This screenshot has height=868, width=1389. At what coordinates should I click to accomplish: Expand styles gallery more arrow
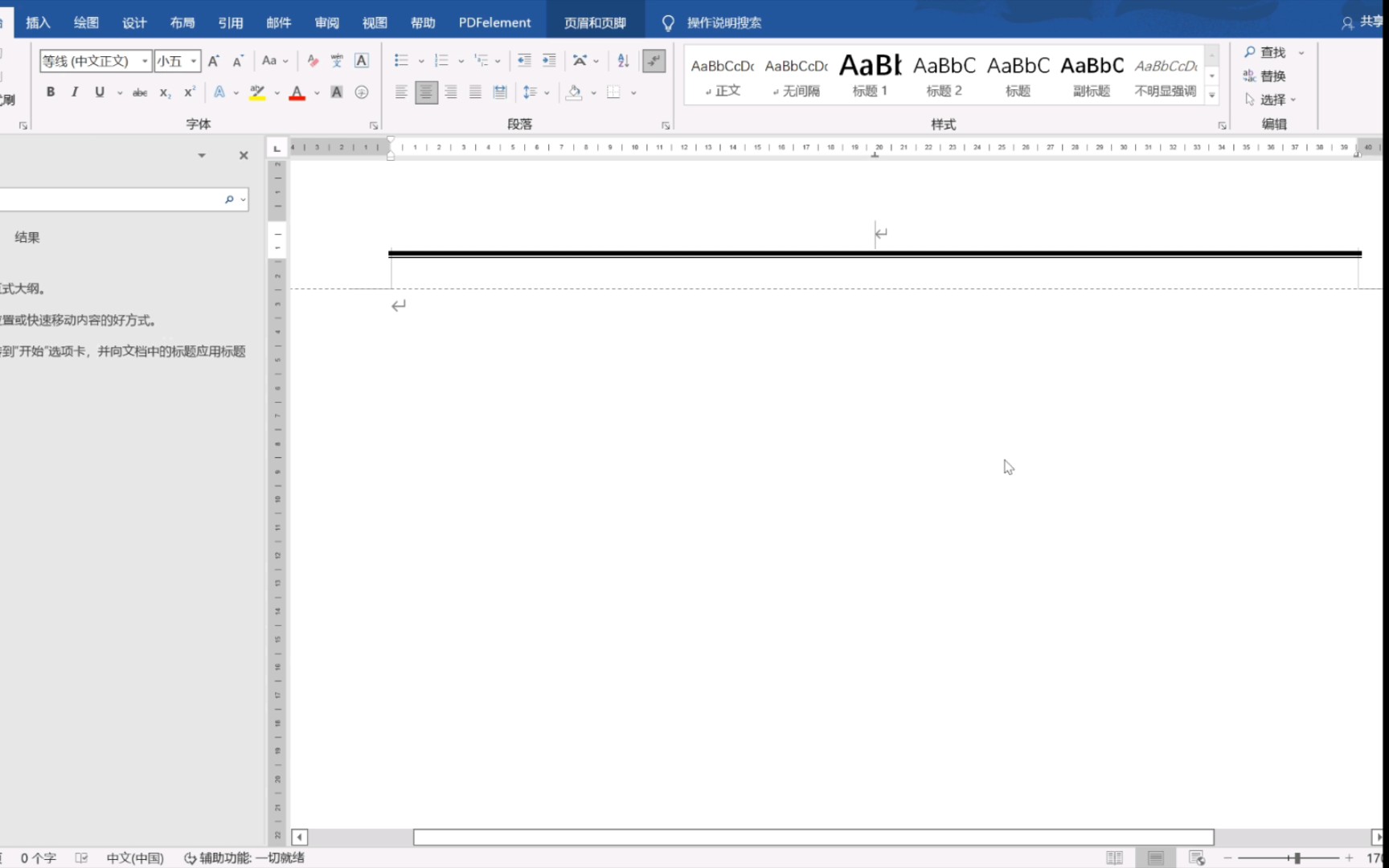pos(1212,96)
